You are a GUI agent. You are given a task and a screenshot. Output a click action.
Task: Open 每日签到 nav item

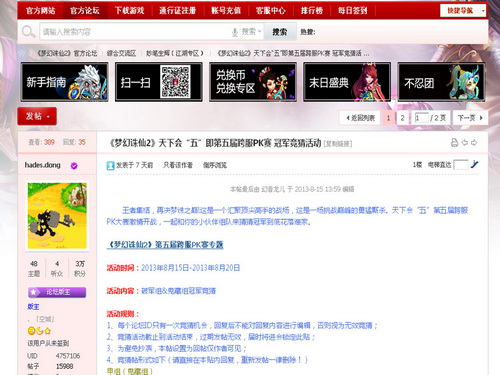tap(352, 11)
